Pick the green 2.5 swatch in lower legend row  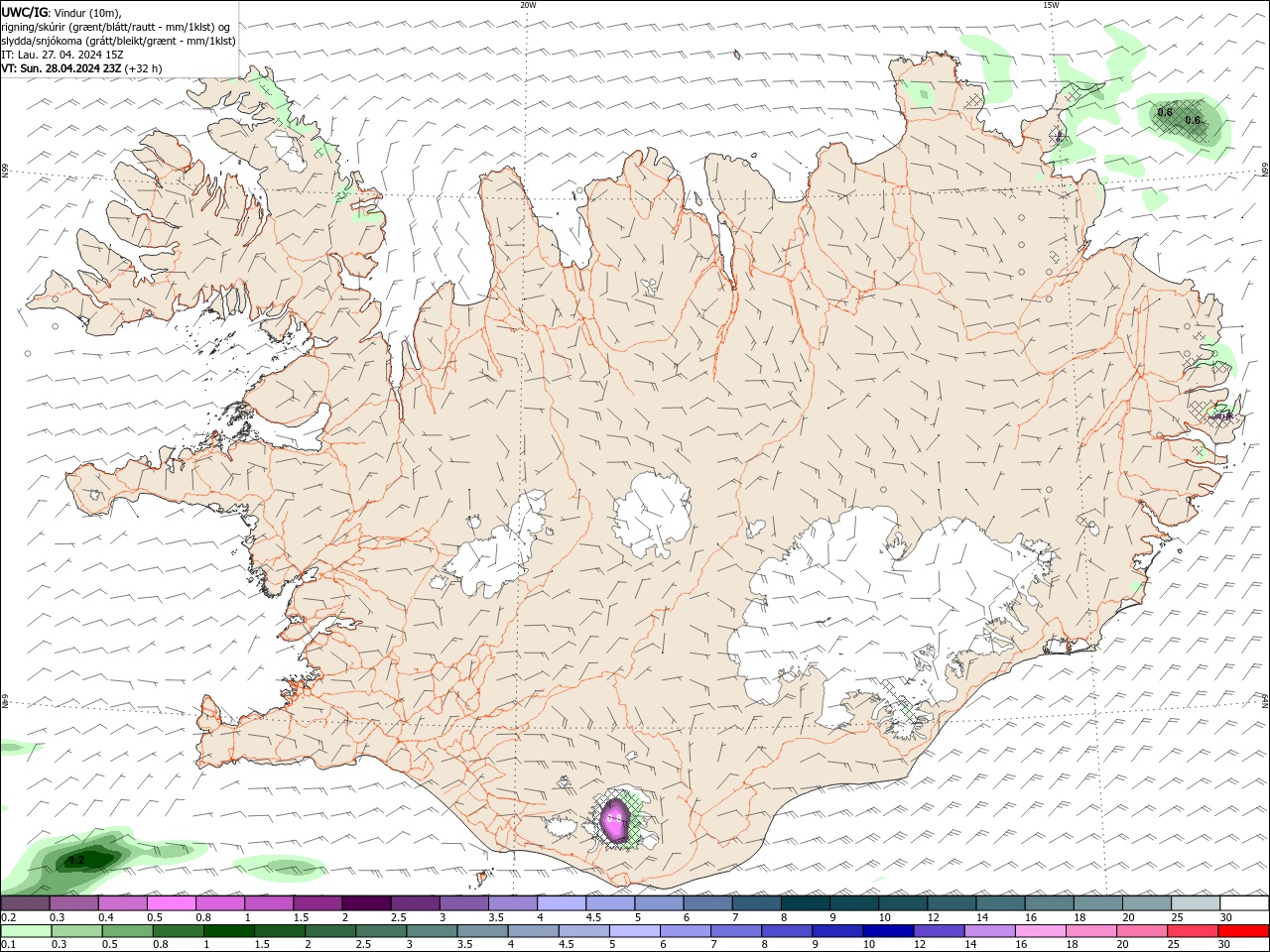[x=381, y=931]
